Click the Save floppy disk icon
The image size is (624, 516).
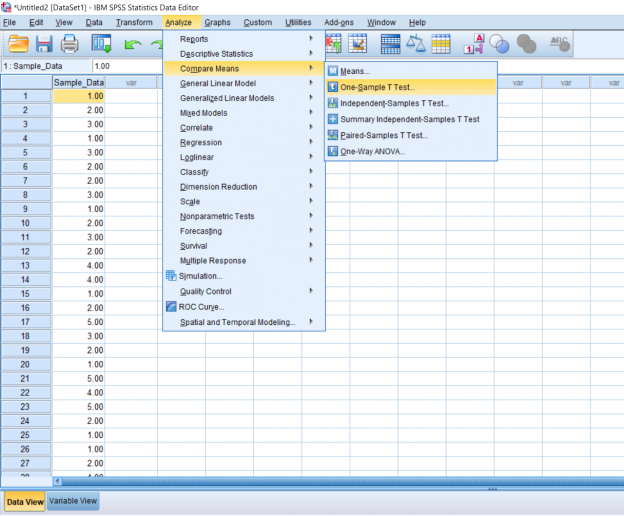[44, 44]
